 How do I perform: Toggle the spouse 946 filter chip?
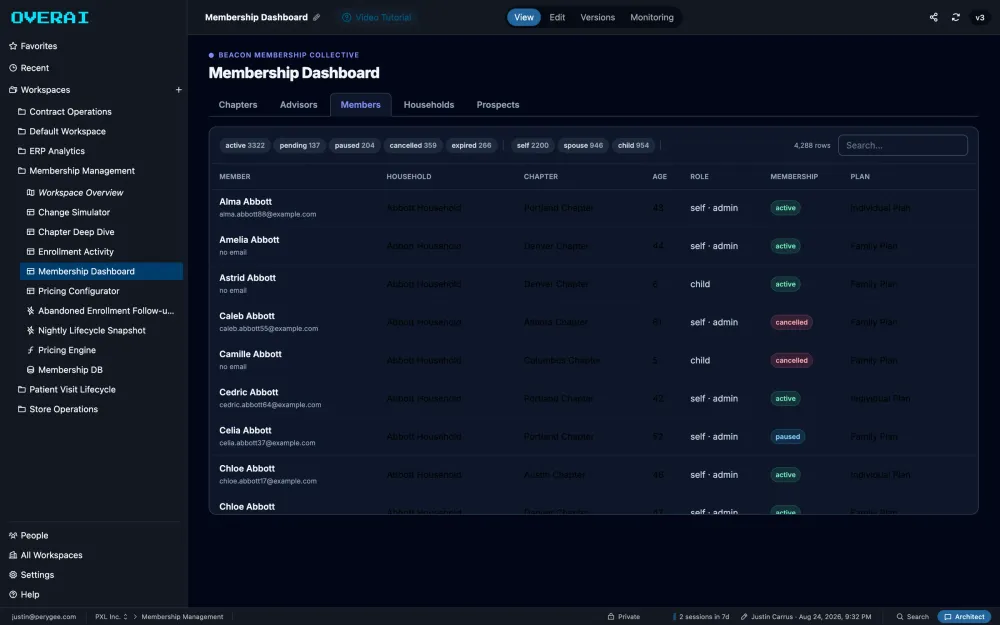pyautogui.click(x=583, y=145)
